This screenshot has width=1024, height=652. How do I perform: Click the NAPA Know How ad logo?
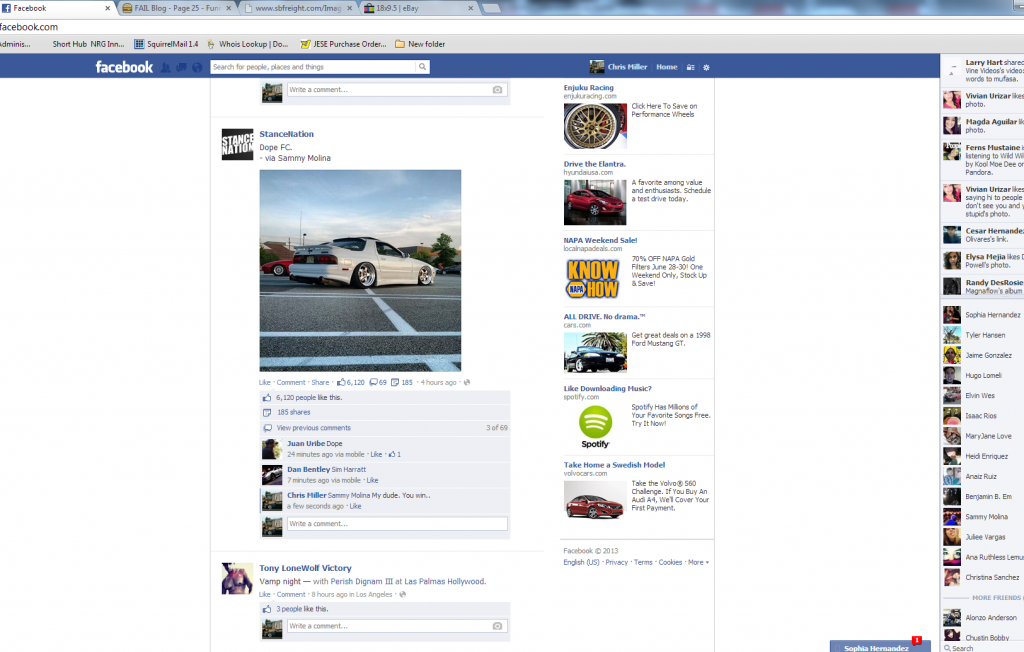point(593,279)
